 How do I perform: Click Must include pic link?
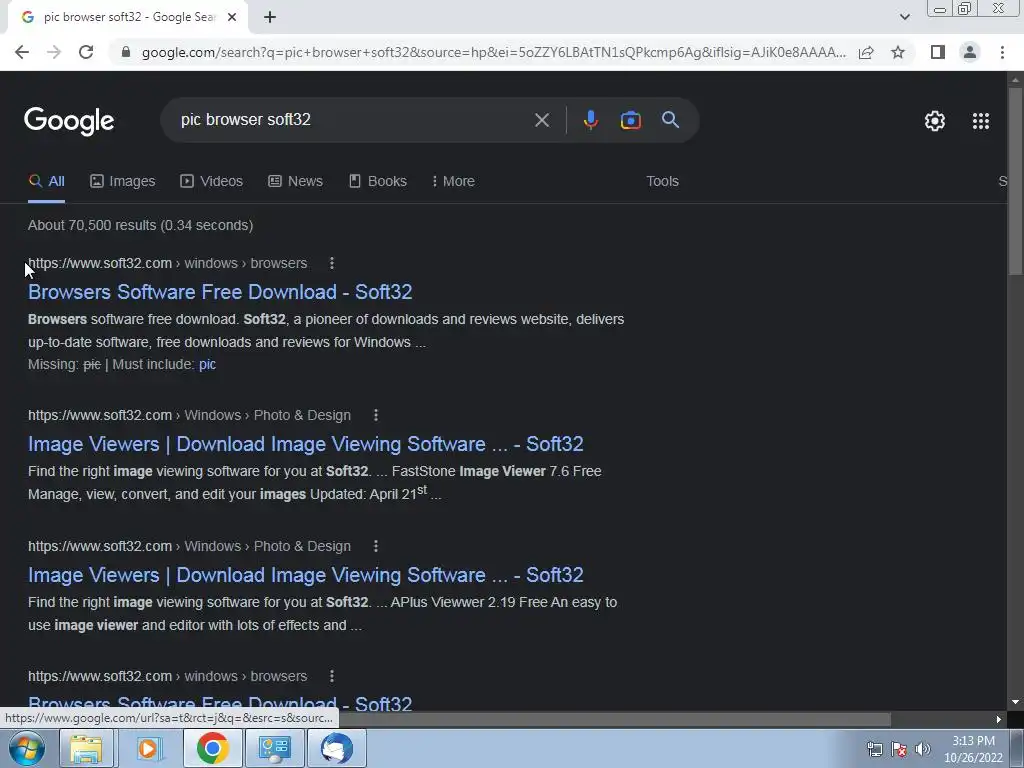click(x=208, y=364)
